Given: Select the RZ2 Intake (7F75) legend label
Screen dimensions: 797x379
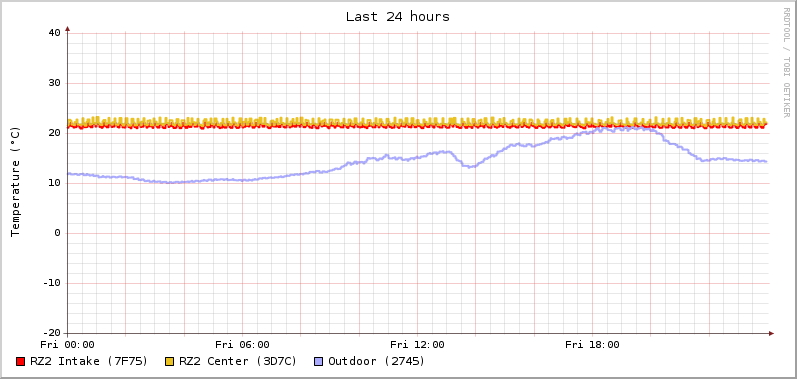Looking at the screenshot, I should (89, 361).
